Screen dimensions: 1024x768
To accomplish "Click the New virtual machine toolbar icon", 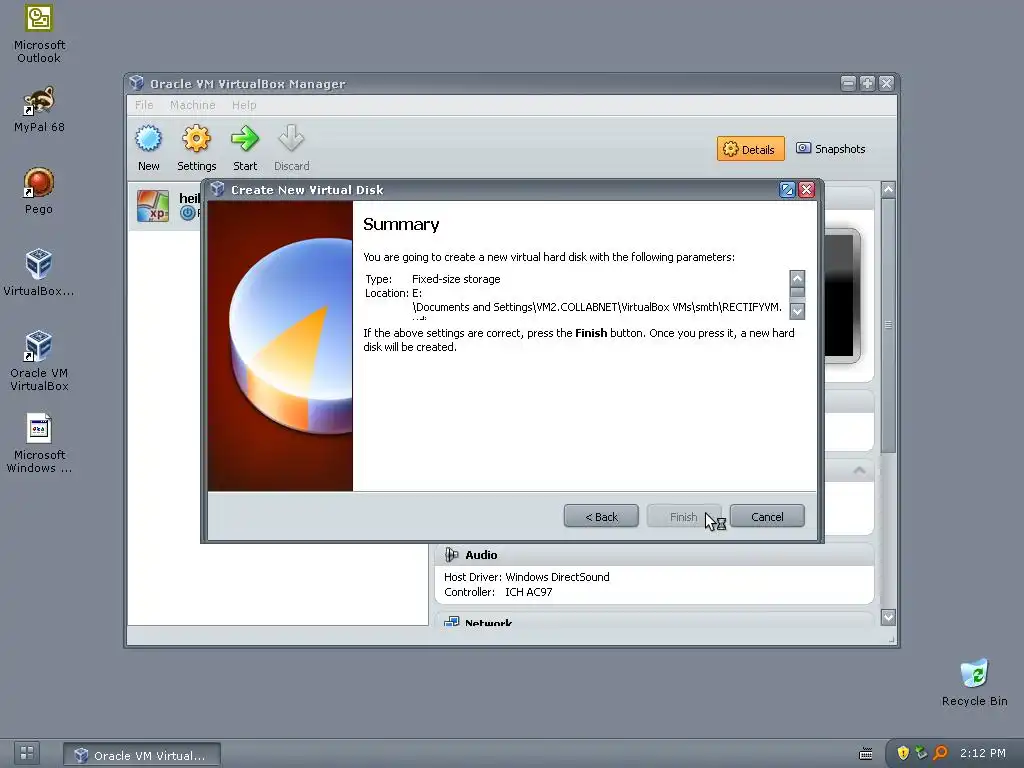I will pos(148,138).
